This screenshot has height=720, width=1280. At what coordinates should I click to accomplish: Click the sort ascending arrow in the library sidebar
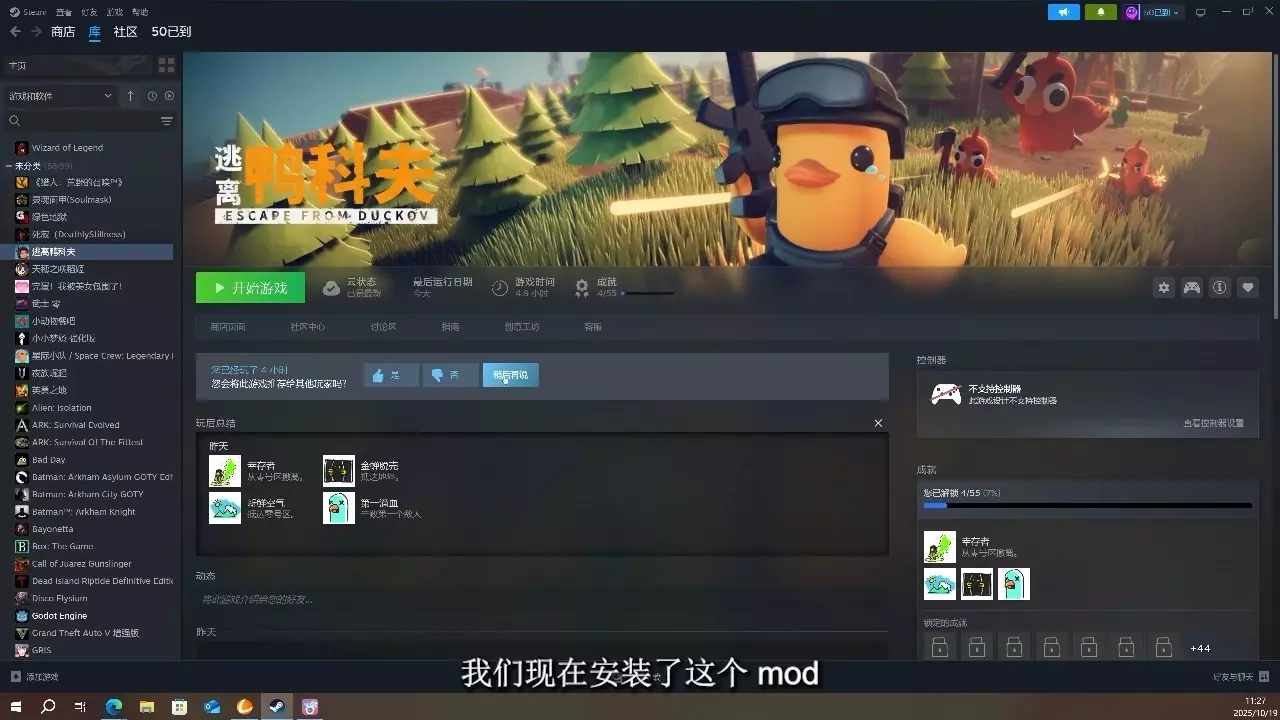[x=130, y=96]
